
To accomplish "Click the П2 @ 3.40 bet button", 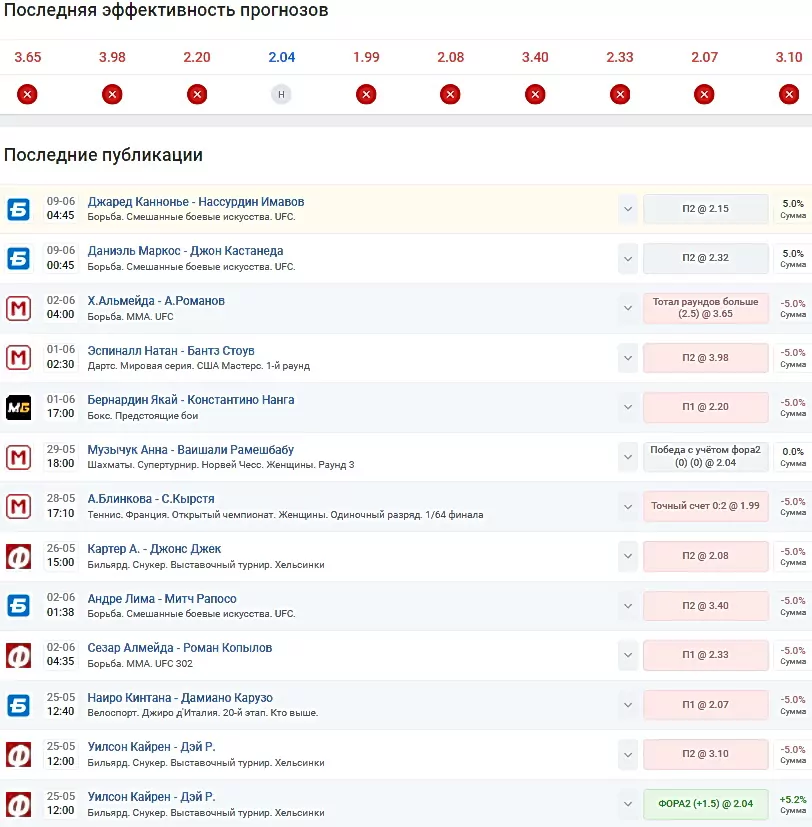I will (x=705, y=605).
